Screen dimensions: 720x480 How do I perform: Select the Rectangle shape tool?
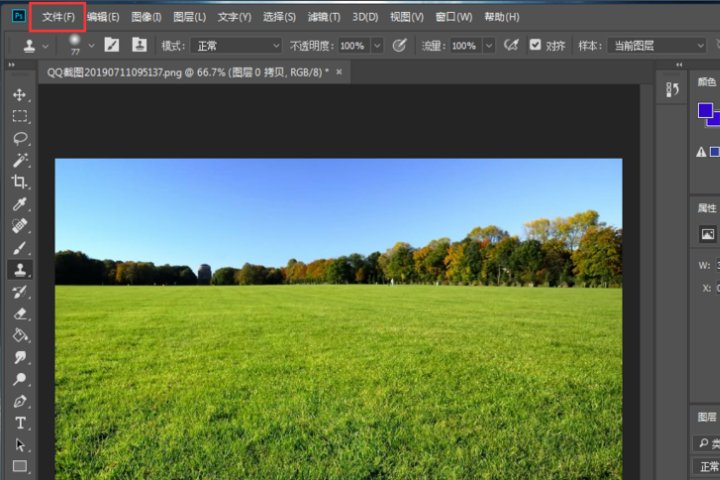[x=19, y=466]
